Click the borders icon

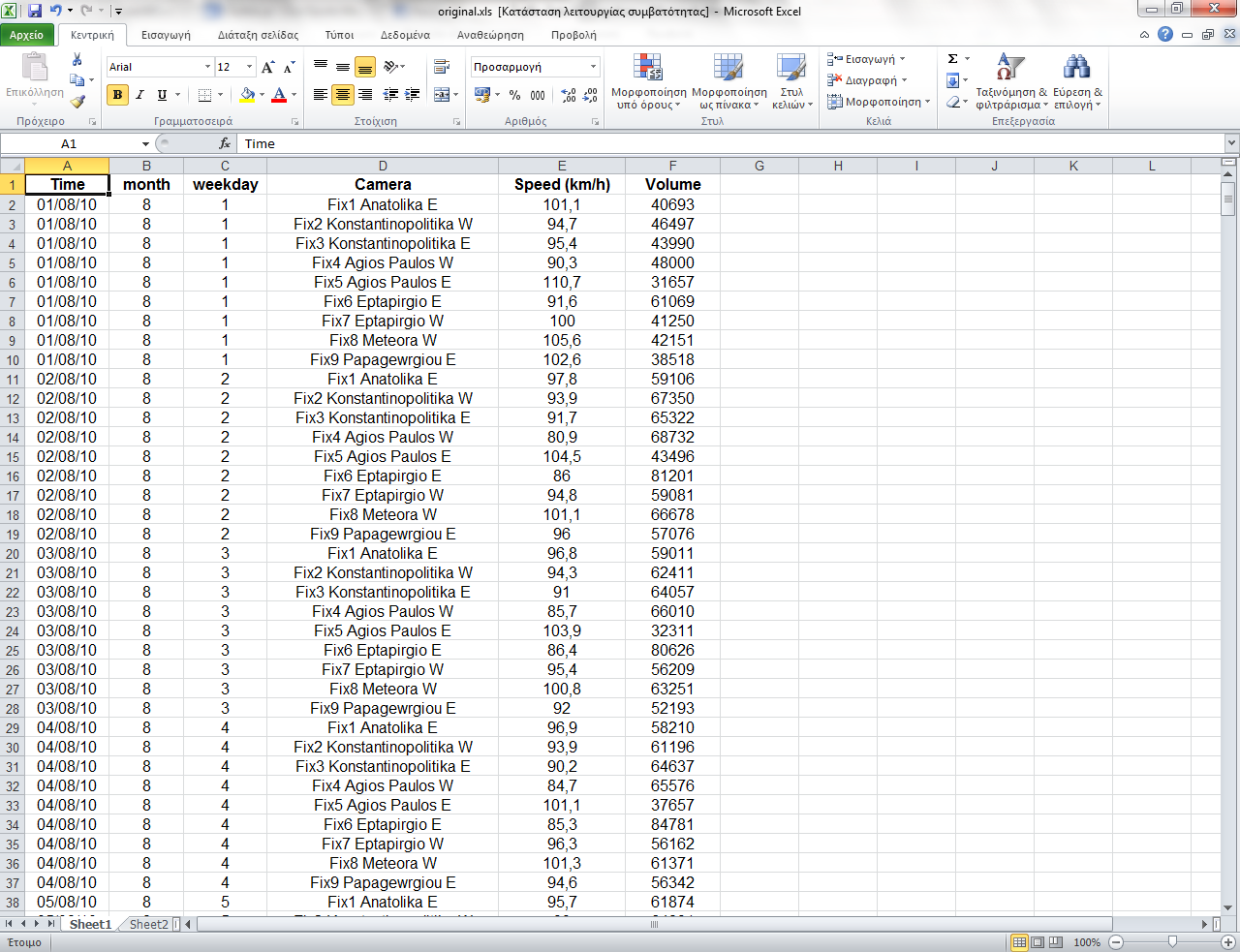tap(204, 94)
